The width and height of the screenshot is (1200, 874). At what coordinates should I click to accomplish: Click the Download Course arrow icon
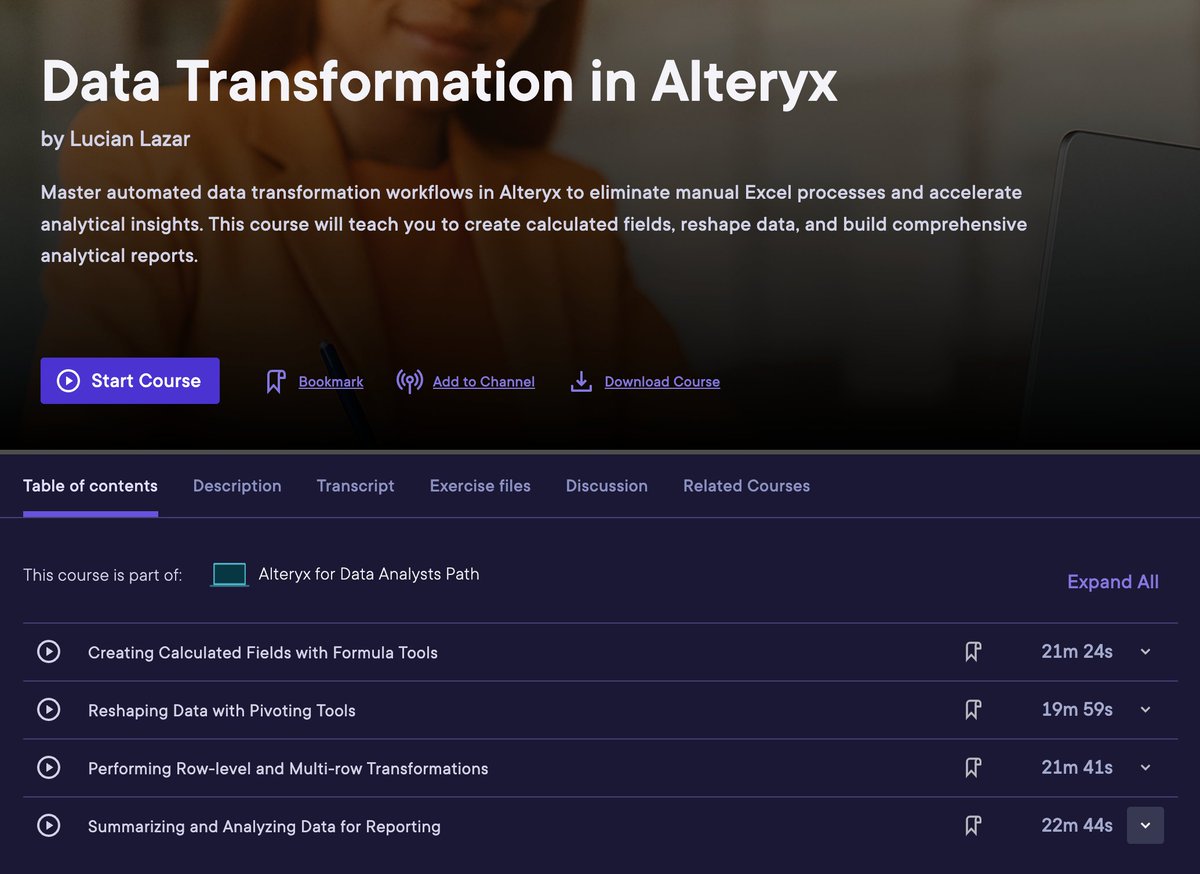580,381
